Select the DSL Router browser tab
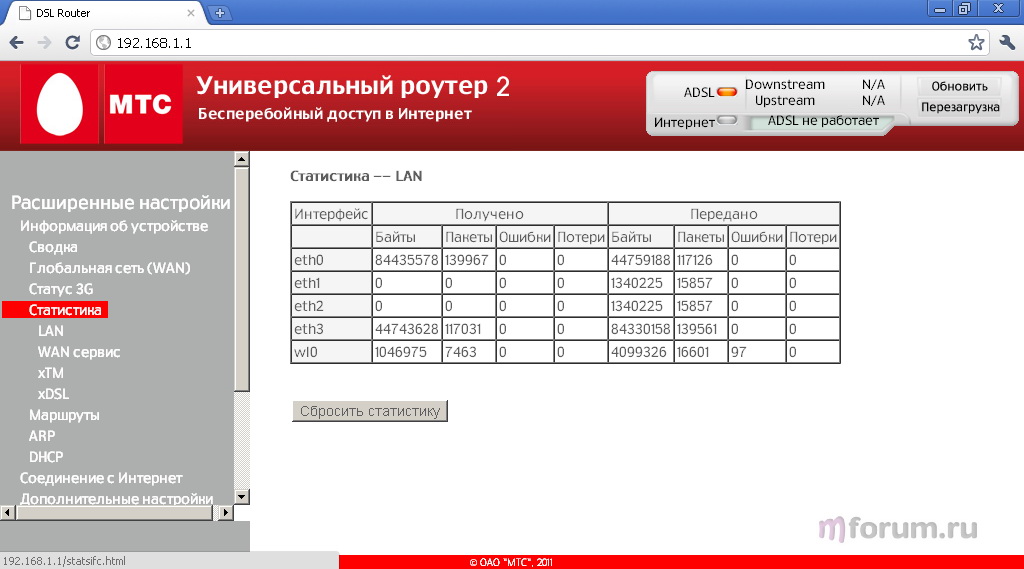 click(x=104, y=12)
